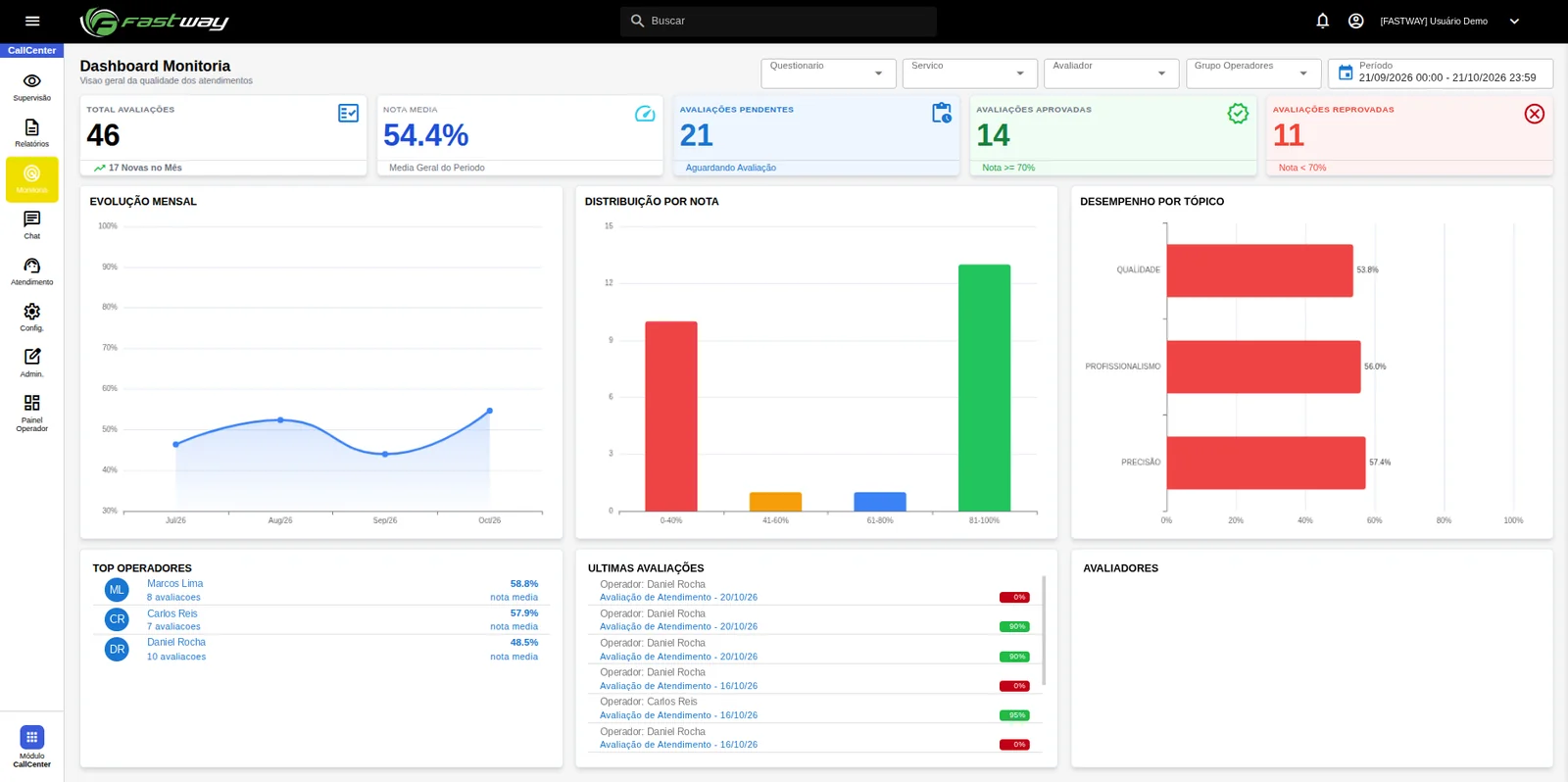
Task: Open Chat in the sidebar
Action: point(32,225)
